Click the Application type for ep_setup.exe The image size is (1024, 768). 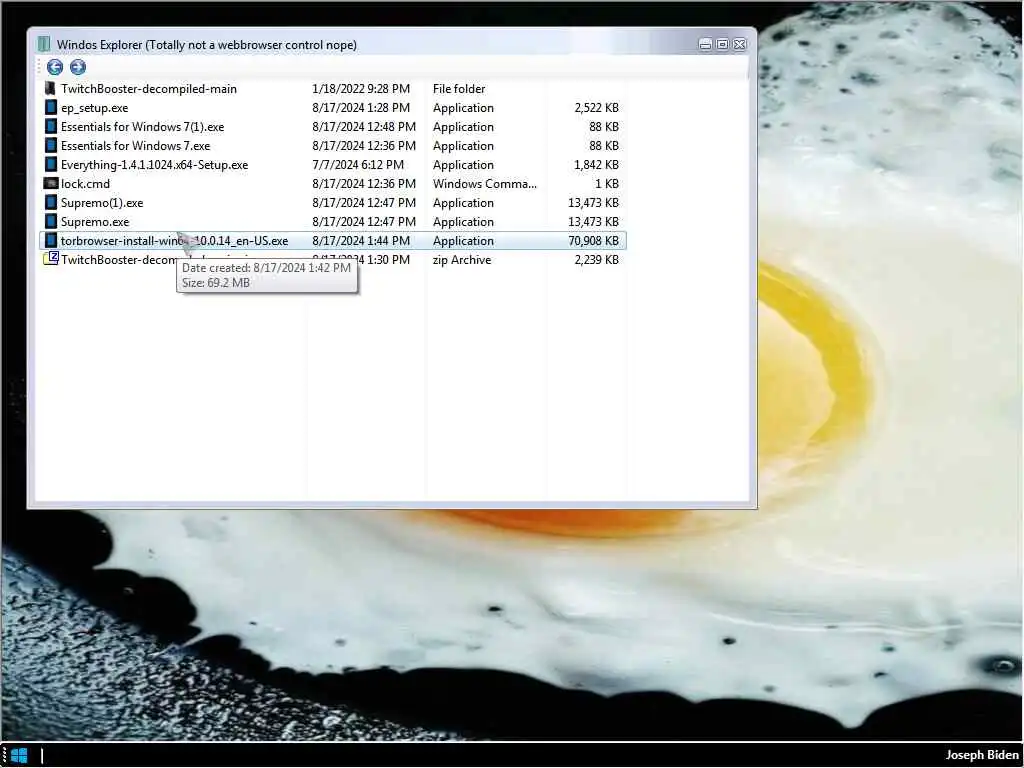pyautogui.click(x=463, y=108)
